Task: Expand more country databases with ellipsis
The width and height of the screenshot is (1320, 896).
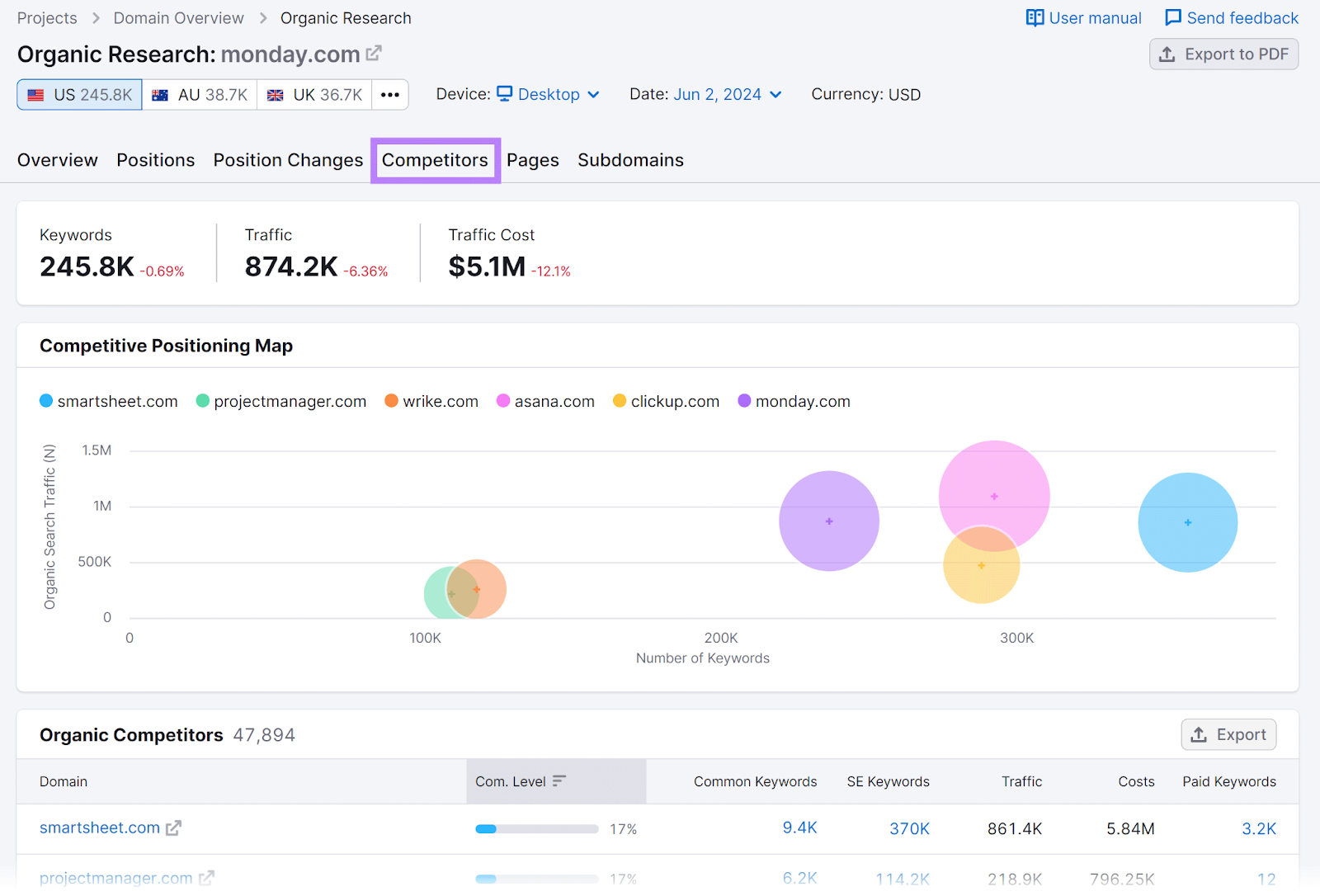Action: 390,95
